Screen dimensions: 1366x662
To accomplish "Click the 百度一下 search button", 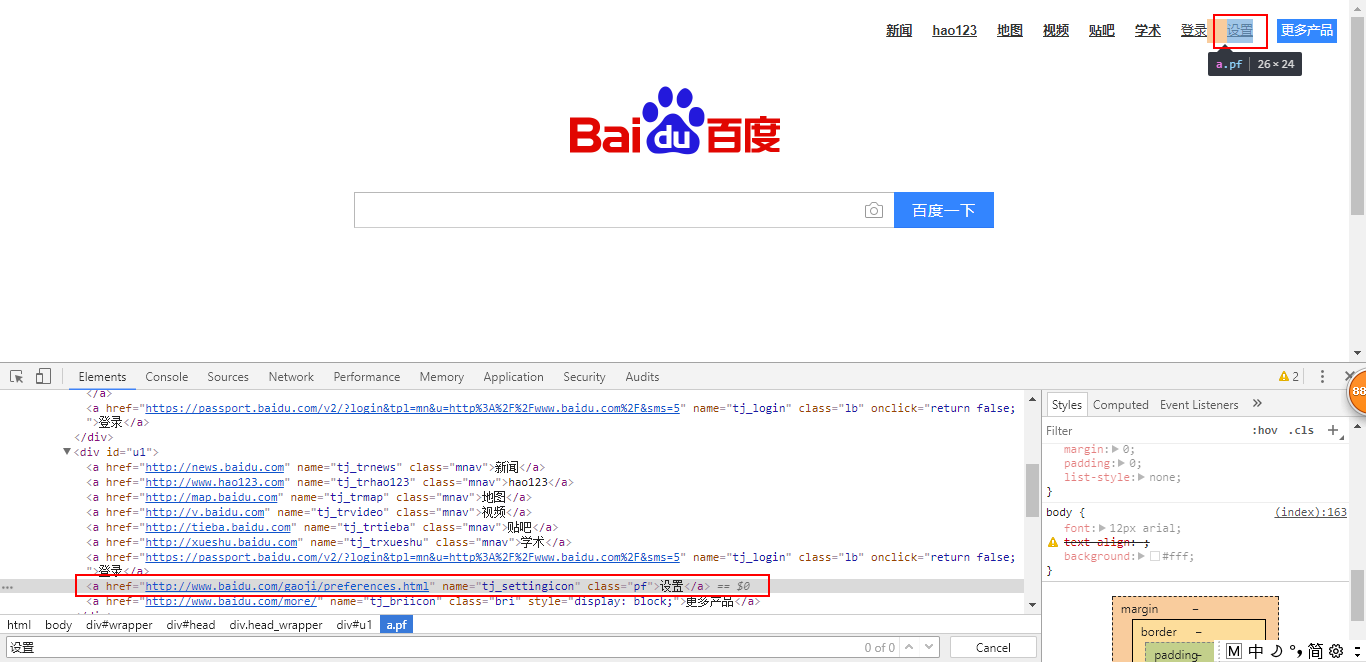I will 944,210.
